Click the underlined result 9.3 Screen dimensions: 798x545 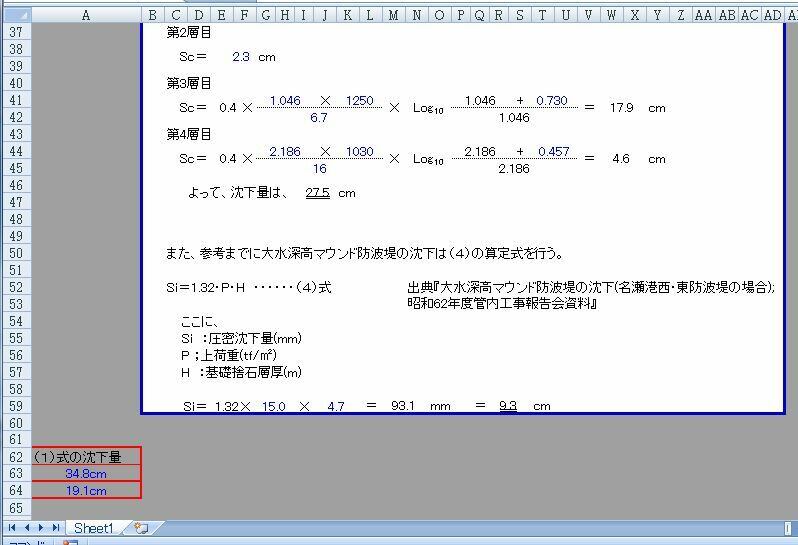508,406
